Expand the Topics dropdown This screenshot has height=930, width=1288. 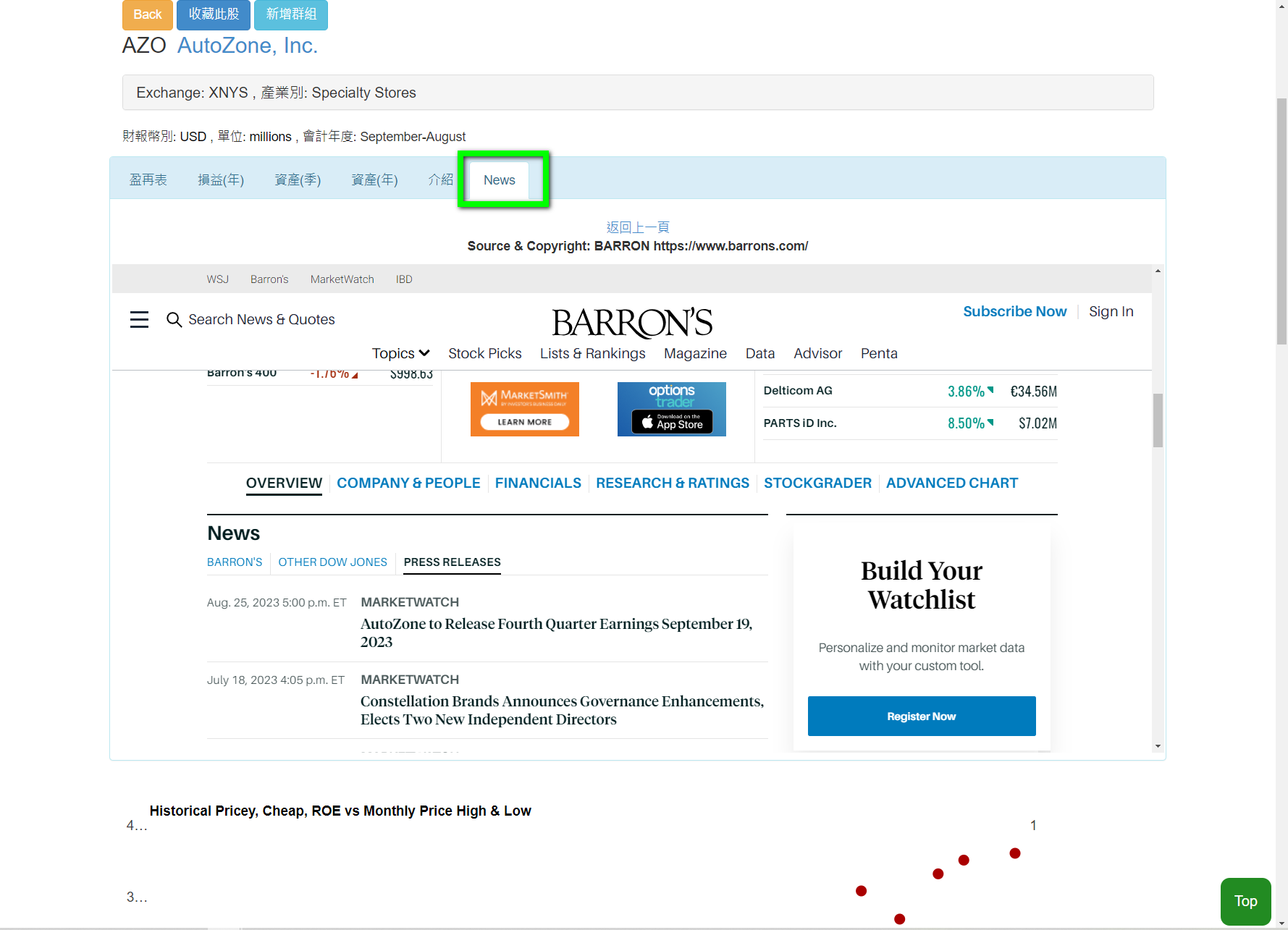pos(401,353)
